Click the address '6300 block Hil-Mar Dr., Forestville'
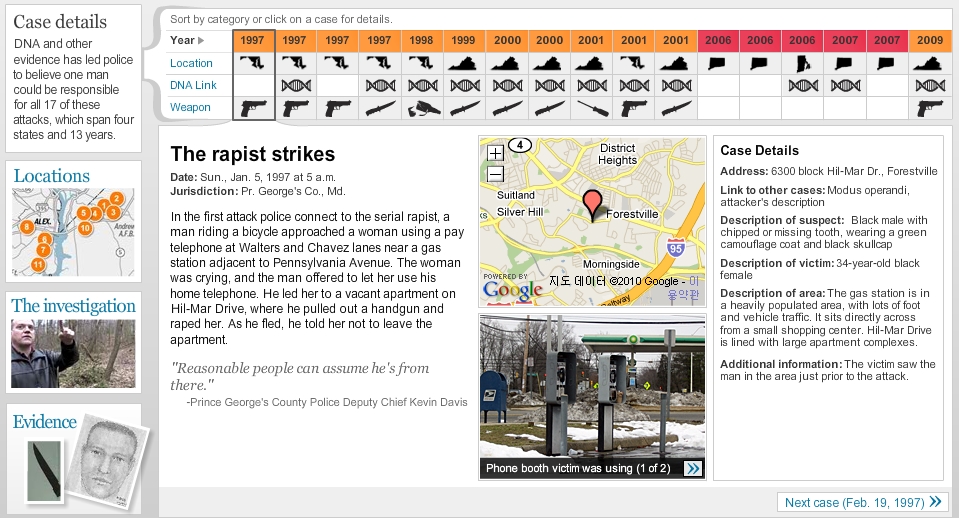 pos(854,171)
